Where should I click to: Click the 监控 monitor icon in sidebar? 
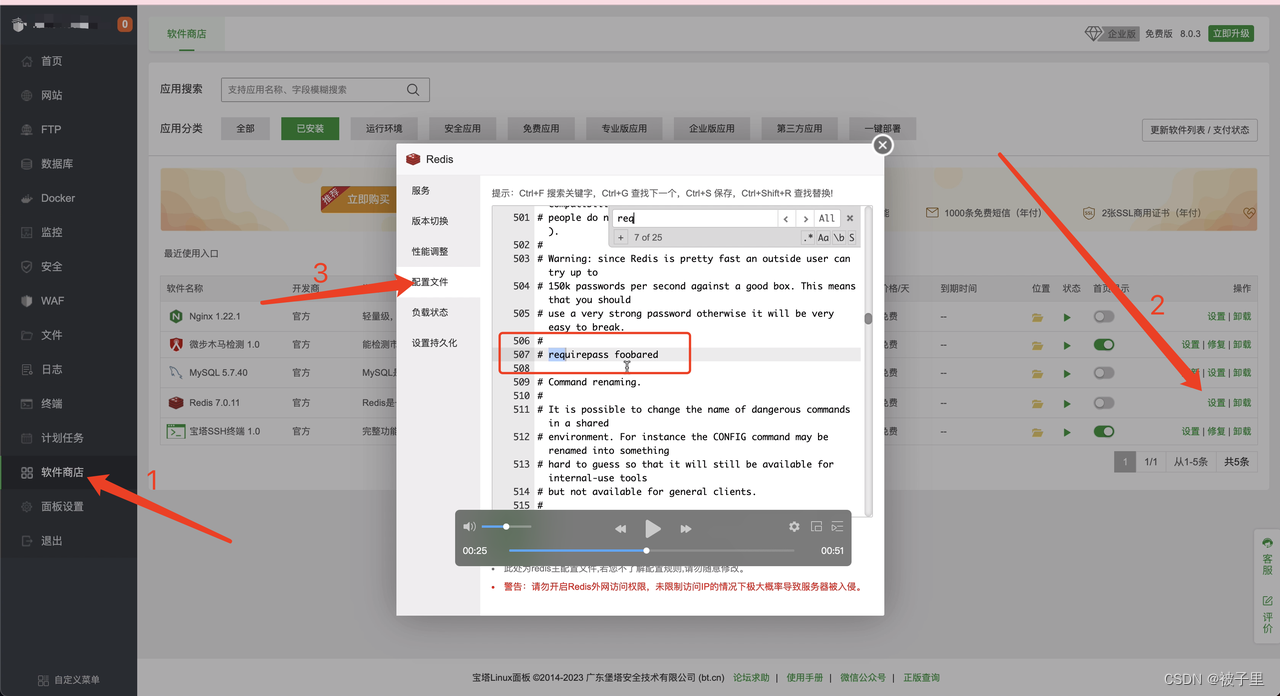(x=27, y=232)
